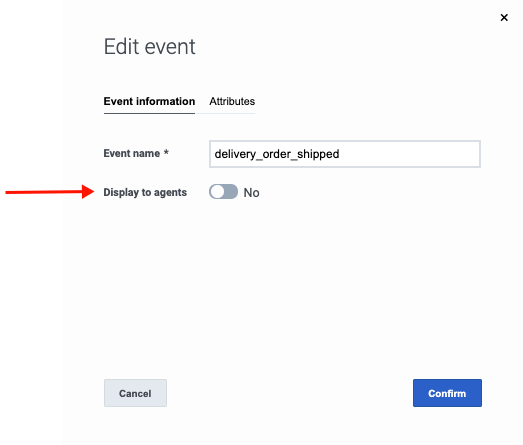Click the 'Edit event' dialog heading

(149, 46)
